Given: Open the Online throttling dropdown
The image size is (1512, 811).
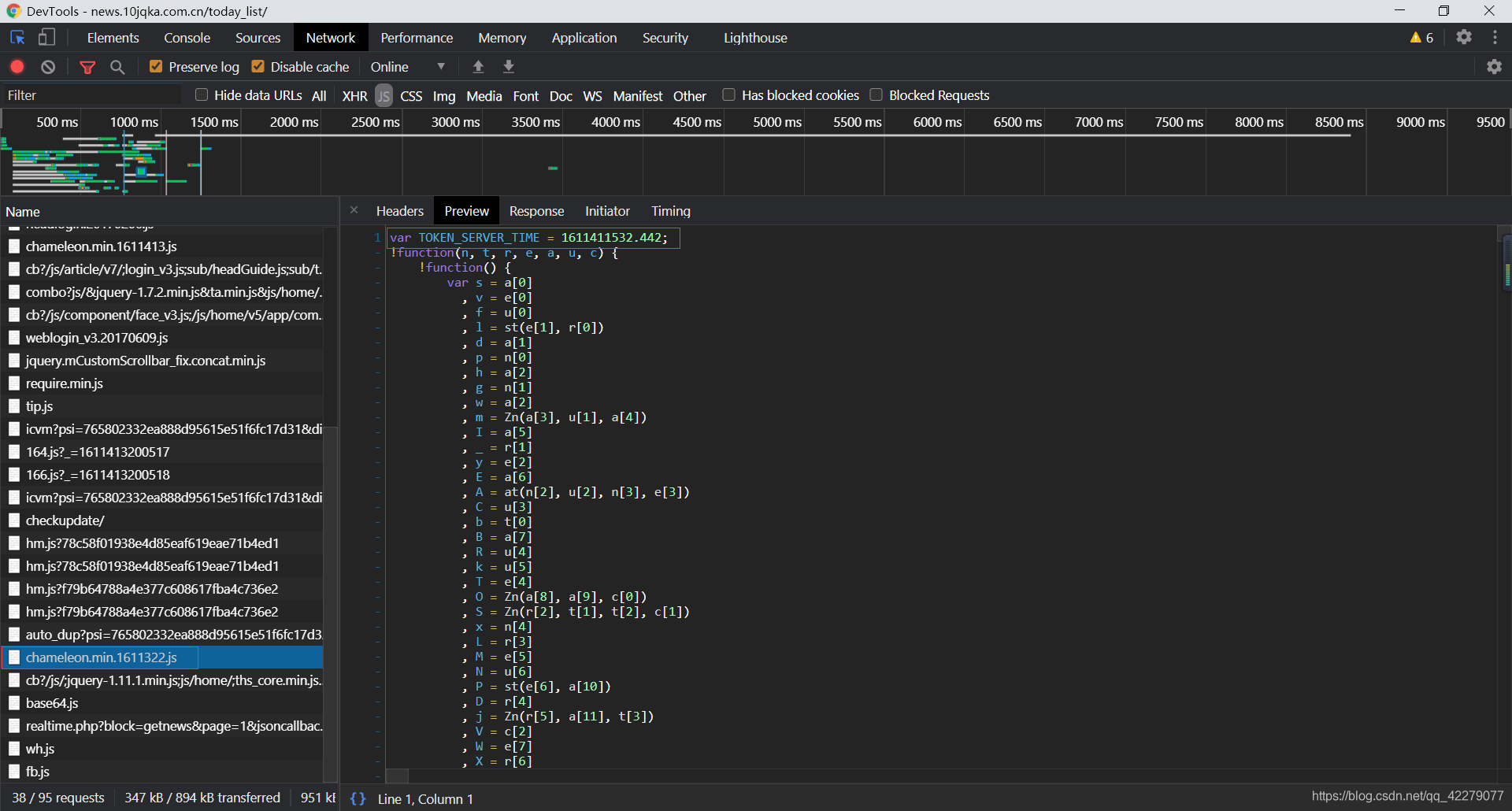Looking at the screenshot, I should 408,67.
